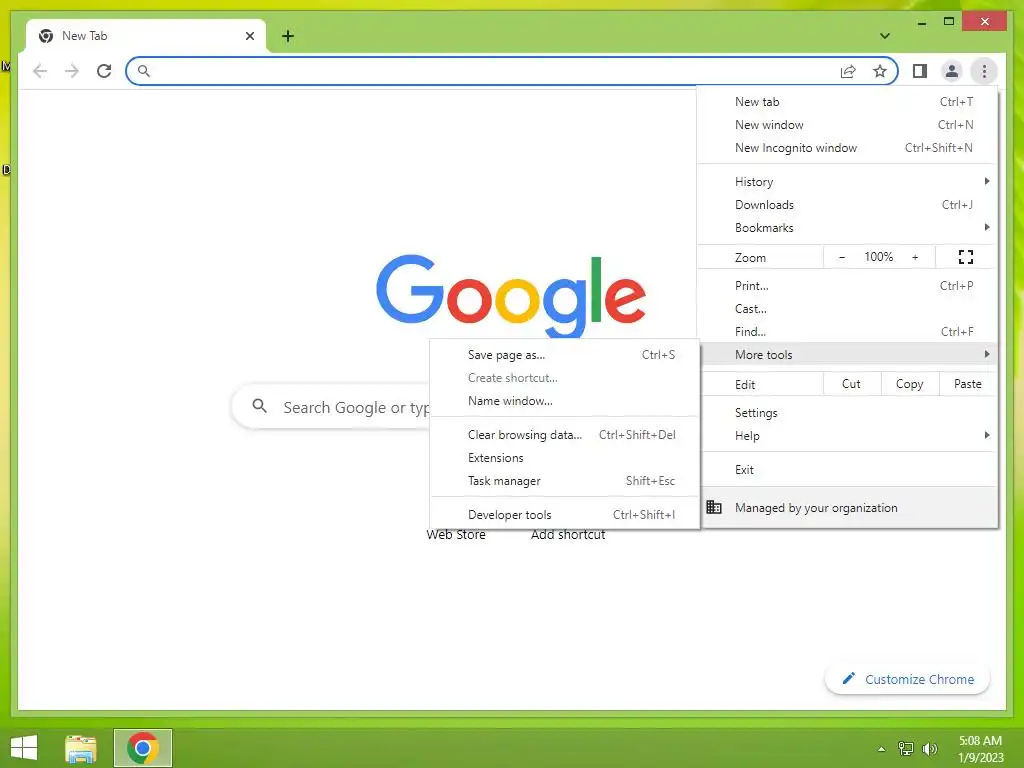Viewport: 1024px width, 768px height.
Task: Select the New Tab browser tab
Action: coord(146,36)
